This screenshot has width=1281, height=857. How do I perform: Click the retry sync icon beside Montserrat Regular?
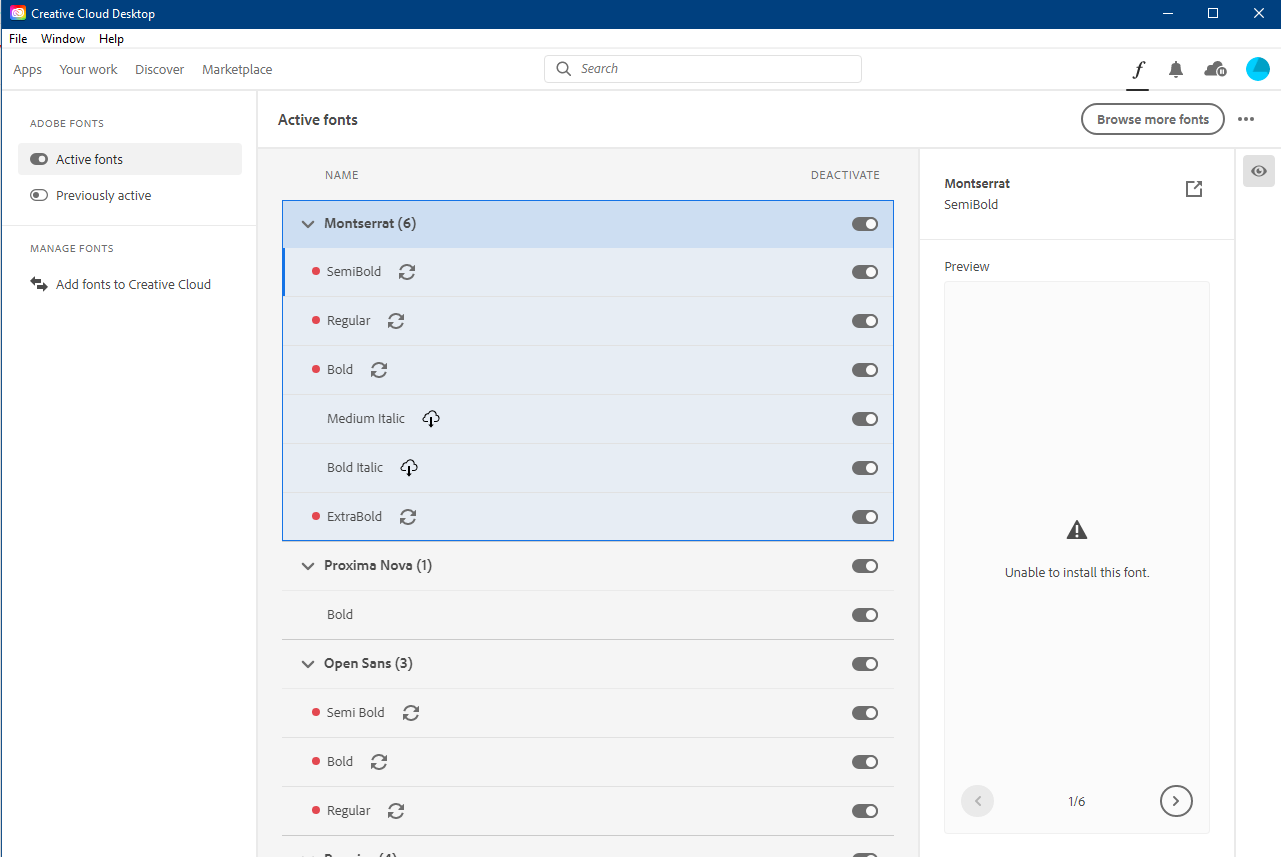396,321
